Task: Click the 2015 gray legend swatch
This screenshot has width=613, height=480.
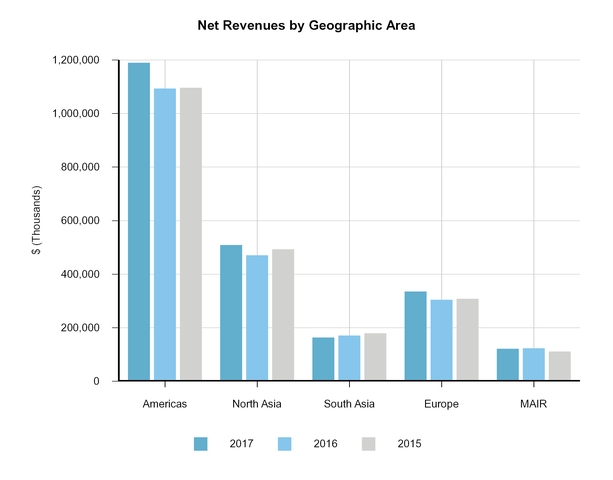Action: pyautogui.click(x=369, y=443)
